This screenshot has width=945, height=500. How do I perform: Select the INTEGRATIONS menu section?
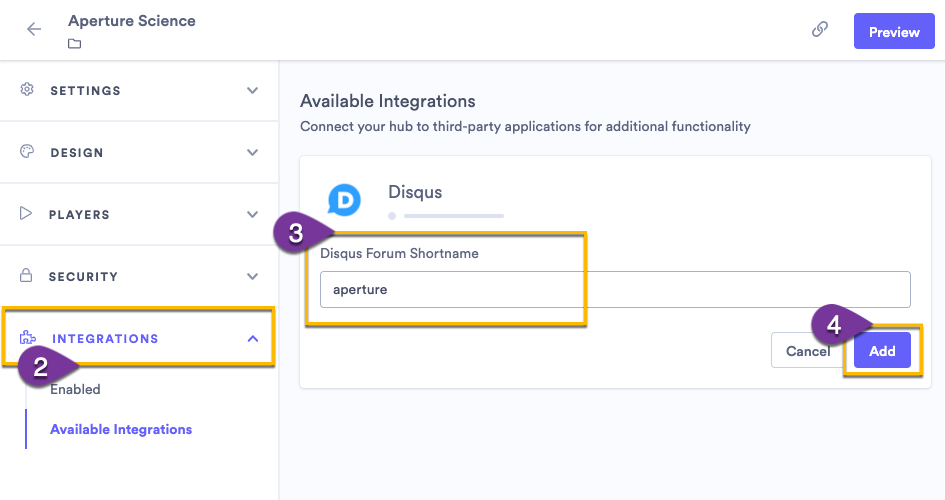tap(139, 339)
